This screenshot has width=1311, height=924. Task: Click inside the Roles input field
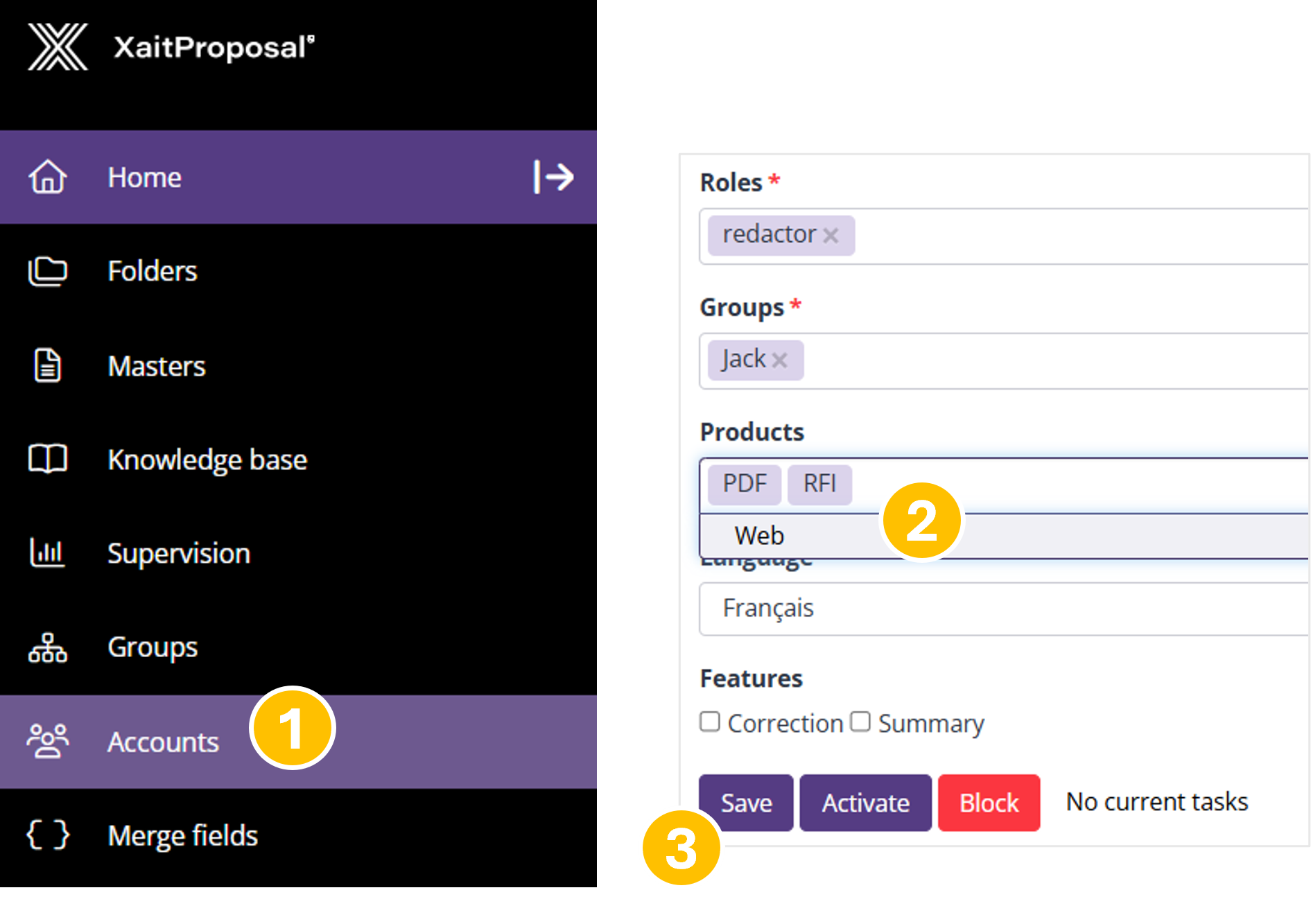(x=1075, y=236)
